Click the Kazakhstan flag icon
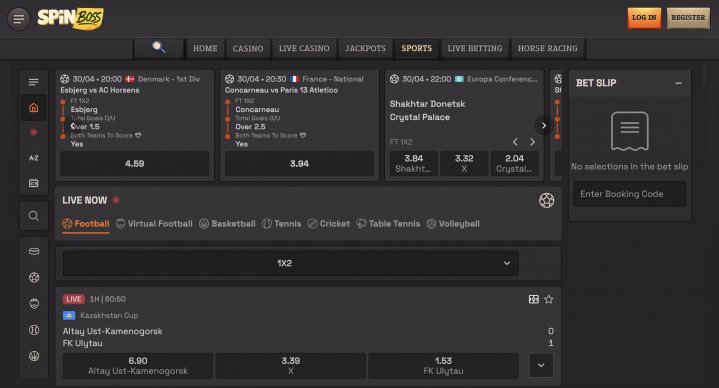Viewport: 719px width, 388px height. (69, 316)
